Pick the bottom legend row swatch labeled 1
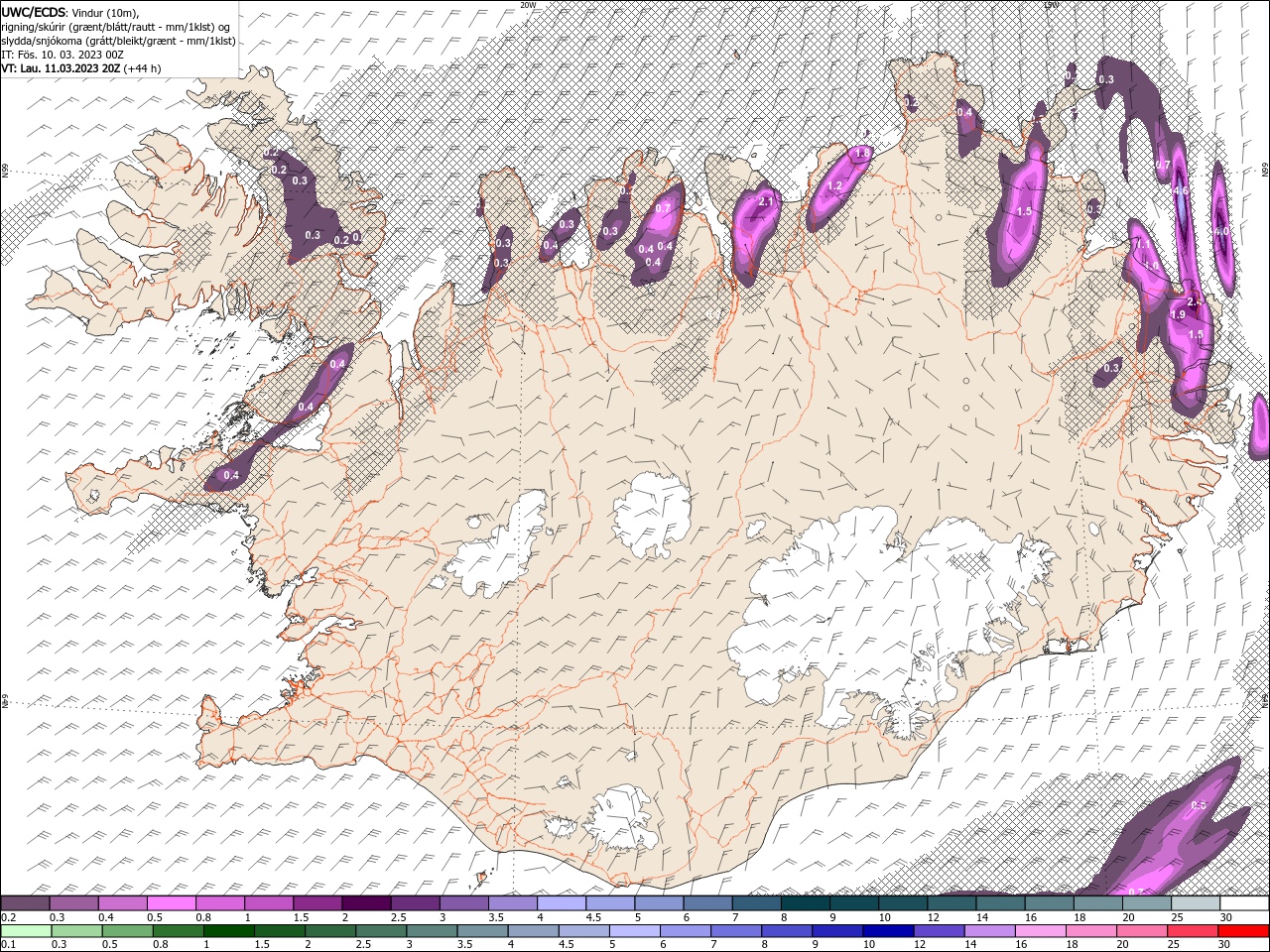 pyautogui.click(x=228, y=931)
